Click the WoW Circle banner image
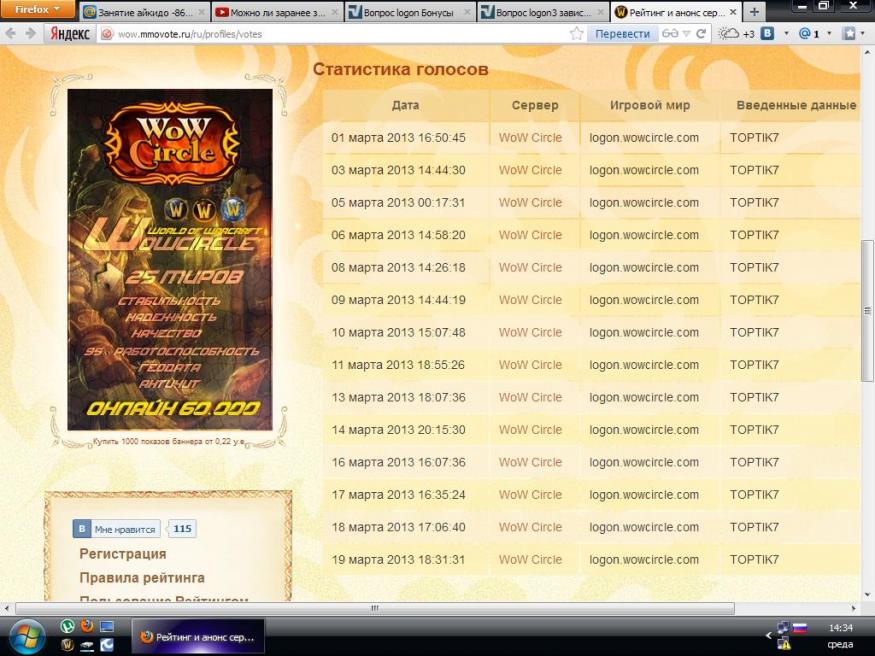 (x=169, y=260)
